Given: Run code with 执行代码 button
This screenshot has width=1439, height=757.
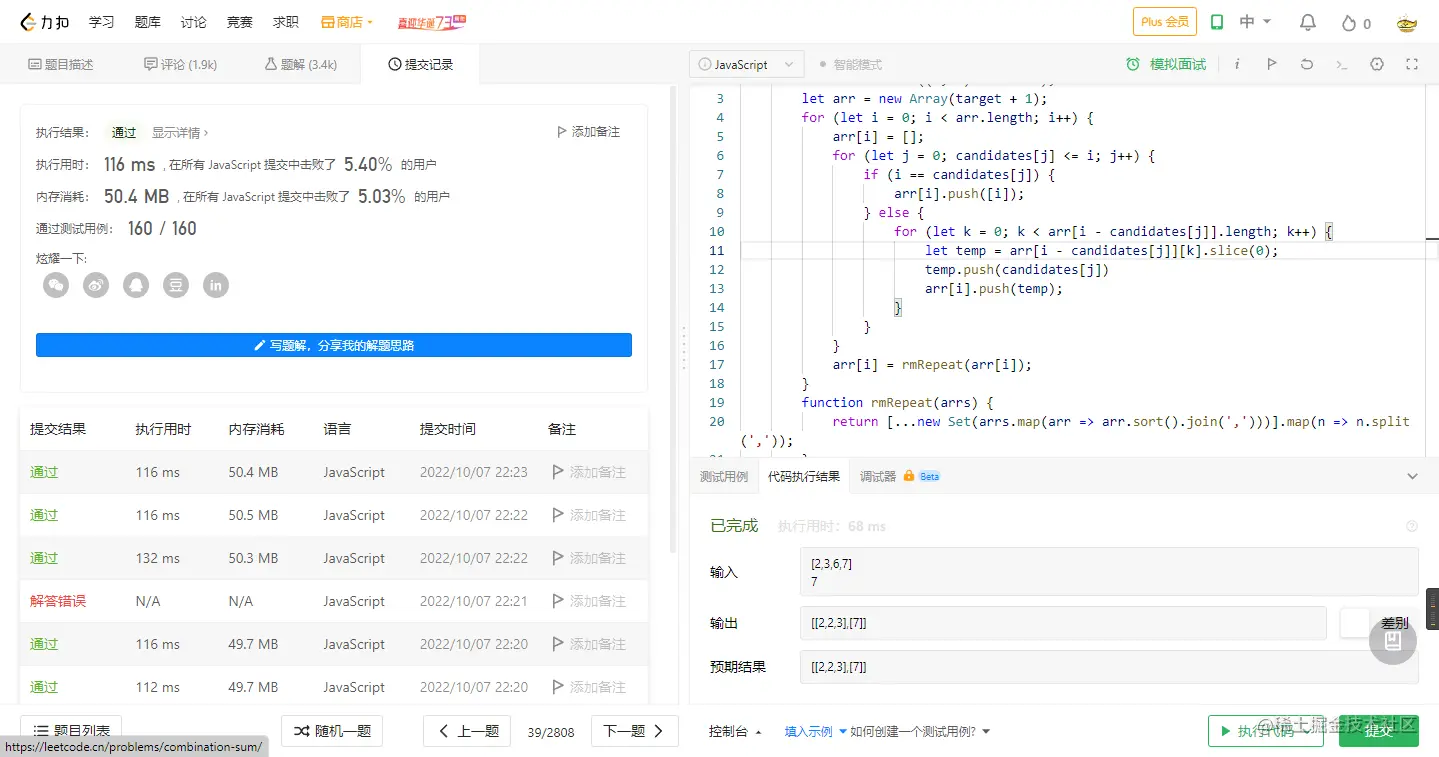Looking at the screenshot, I should tap(1266, 731).
